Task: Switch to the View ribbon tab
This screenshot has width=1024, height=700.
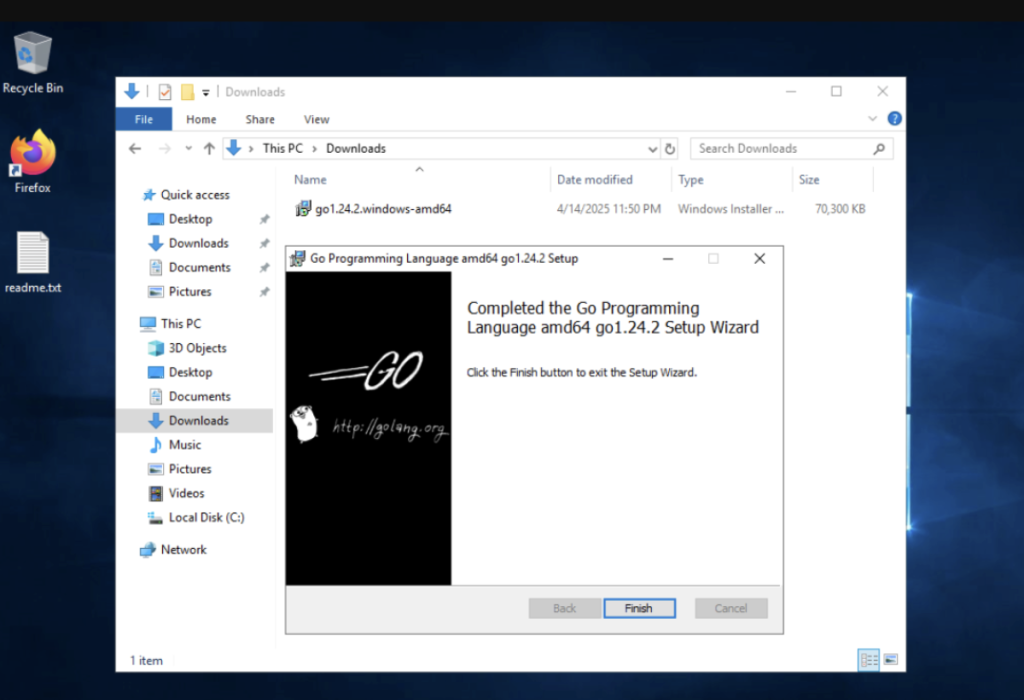Action: 316,119
